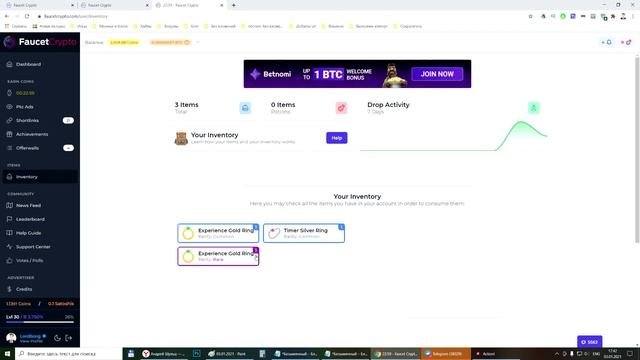This screenshot has height=360, width=640.
Task: Click the Help button in Your Inventory
Action: point(337,138)
